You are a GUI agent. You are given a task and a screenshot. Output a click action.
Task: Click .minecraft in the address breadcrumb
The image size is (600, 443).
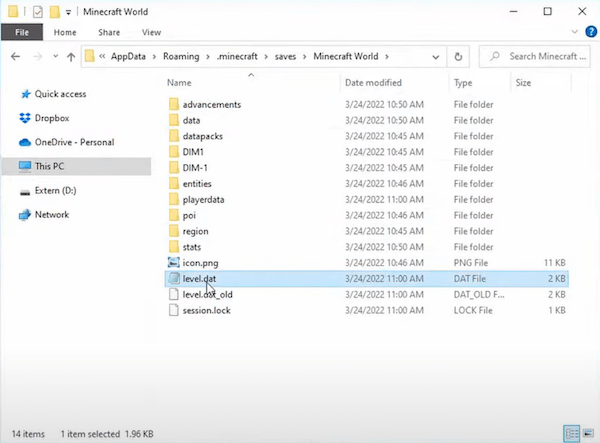click(x=237, y=57)
